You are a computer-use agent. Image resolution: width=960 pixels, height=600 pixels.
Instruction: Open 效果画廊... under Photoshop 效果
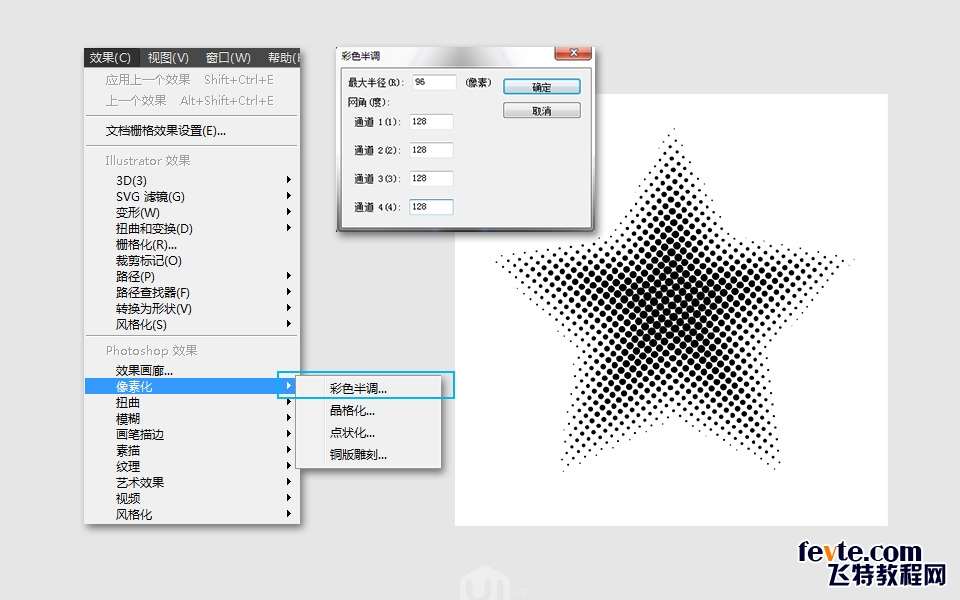pyautogui.click(x=144, y=370)
